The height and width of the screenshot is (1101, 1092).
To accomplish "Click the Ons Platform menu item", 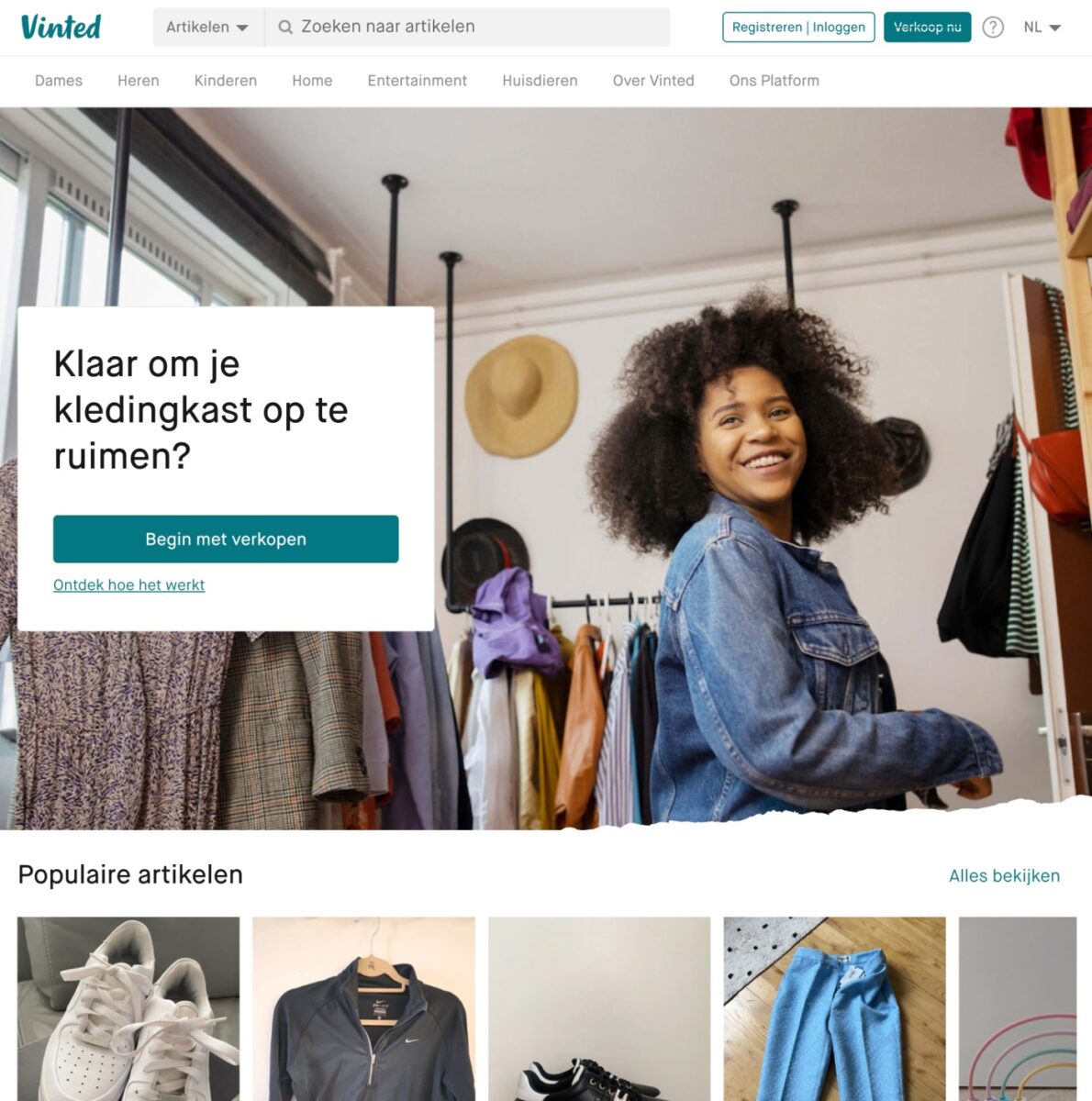I will [774, 81].
